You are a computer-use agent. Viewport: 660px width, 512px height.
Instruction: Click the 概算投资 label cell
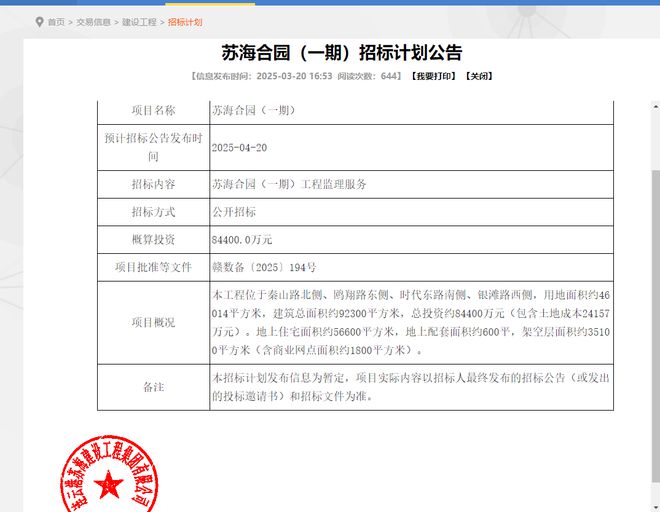(153, 240)
